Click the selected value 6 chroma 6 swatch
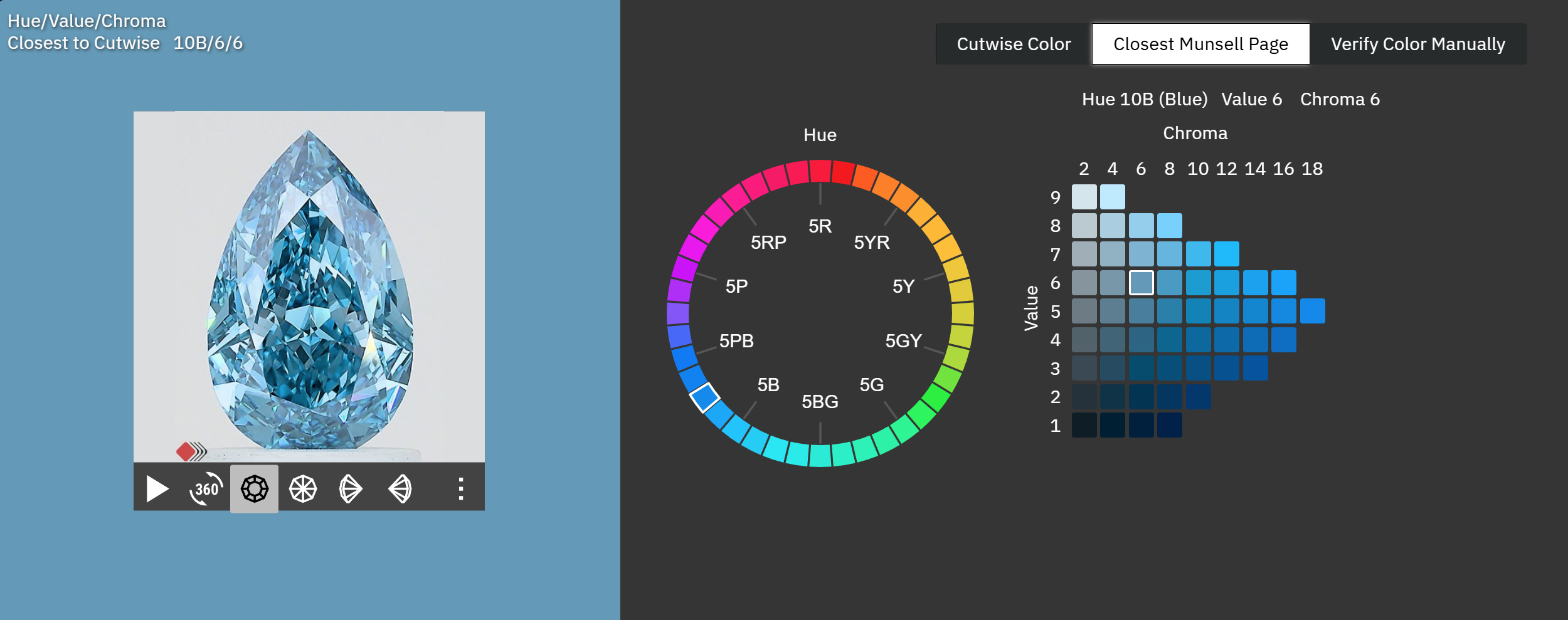The image size is (1568, 620). (x=1141, y=283)
